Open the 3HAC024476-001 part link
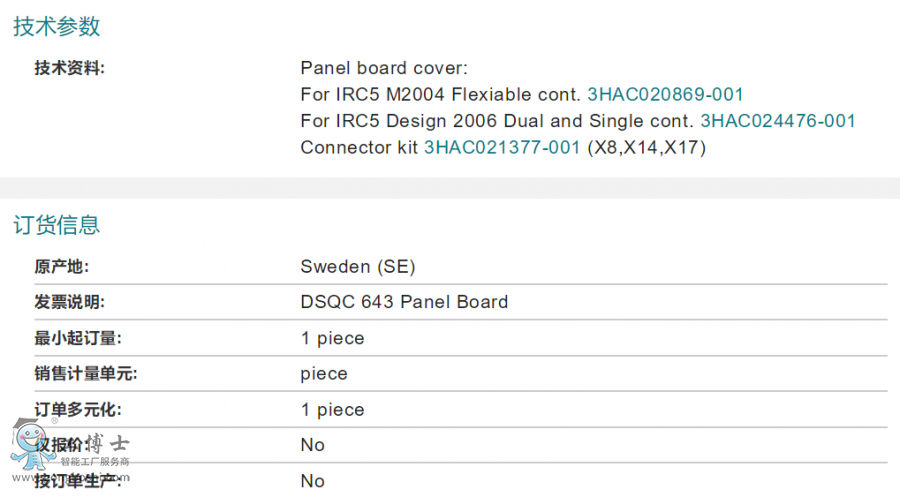This screenshot has width=900, height=497. pos(778,121)
